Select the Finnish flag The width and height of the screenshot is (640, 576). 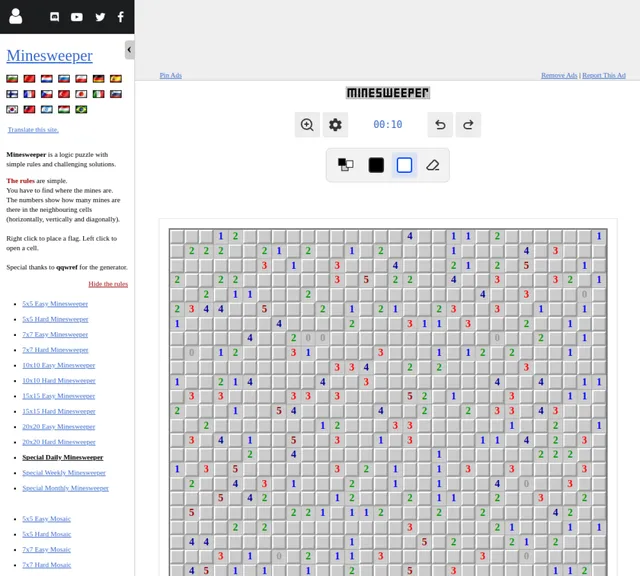[x=12, y=94]
